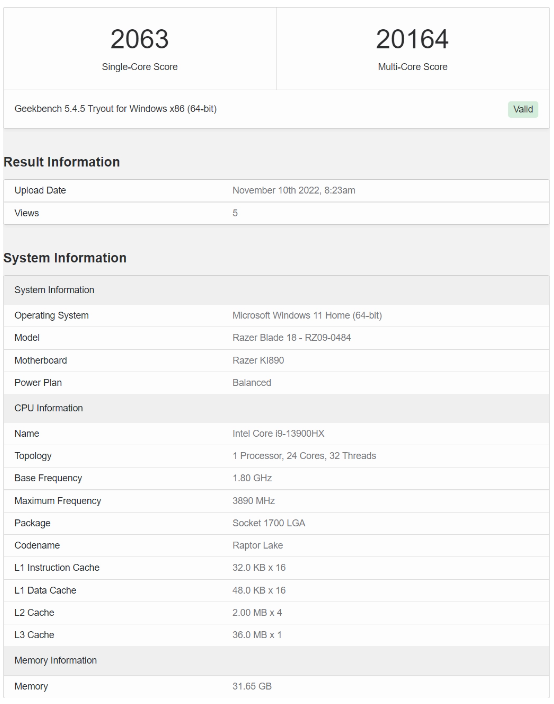
Task: Select the 36.0 MB x 1 value
Action: 257,635
